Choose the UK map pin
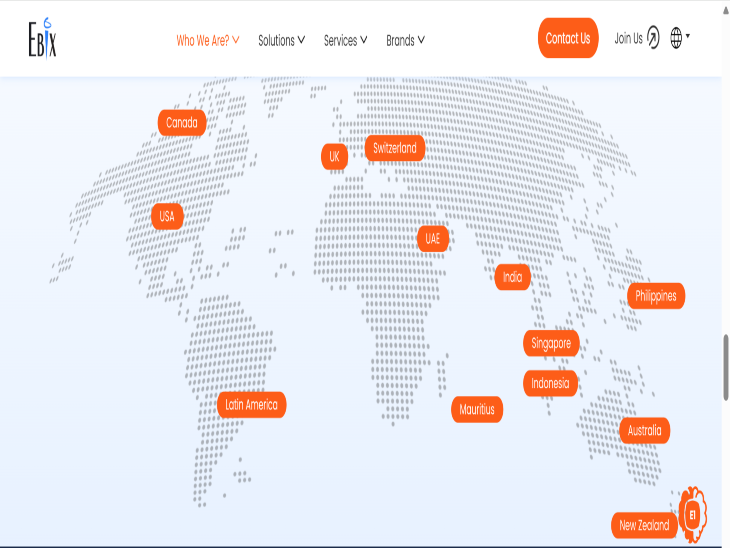The image size is (730, 548). click(334, 157)
